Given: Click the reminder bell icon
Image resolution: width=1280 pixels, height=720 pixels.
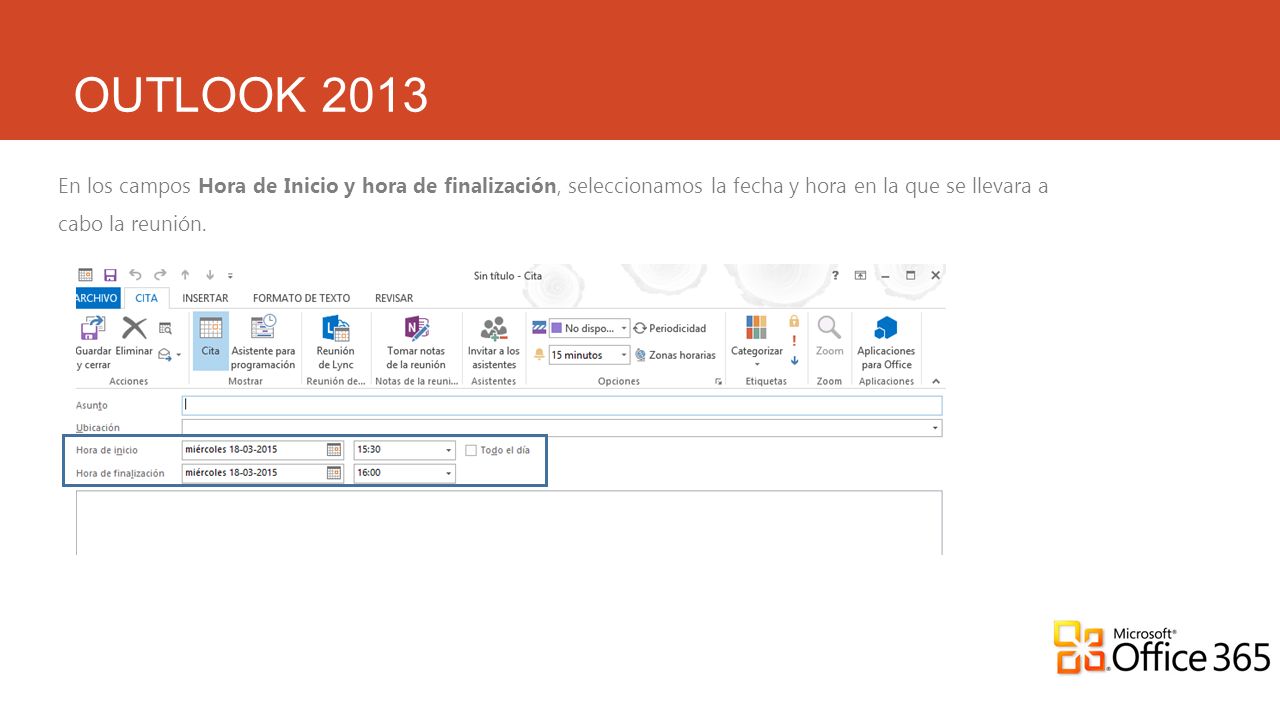Looking at the screenshot, I should click(539, 355).
